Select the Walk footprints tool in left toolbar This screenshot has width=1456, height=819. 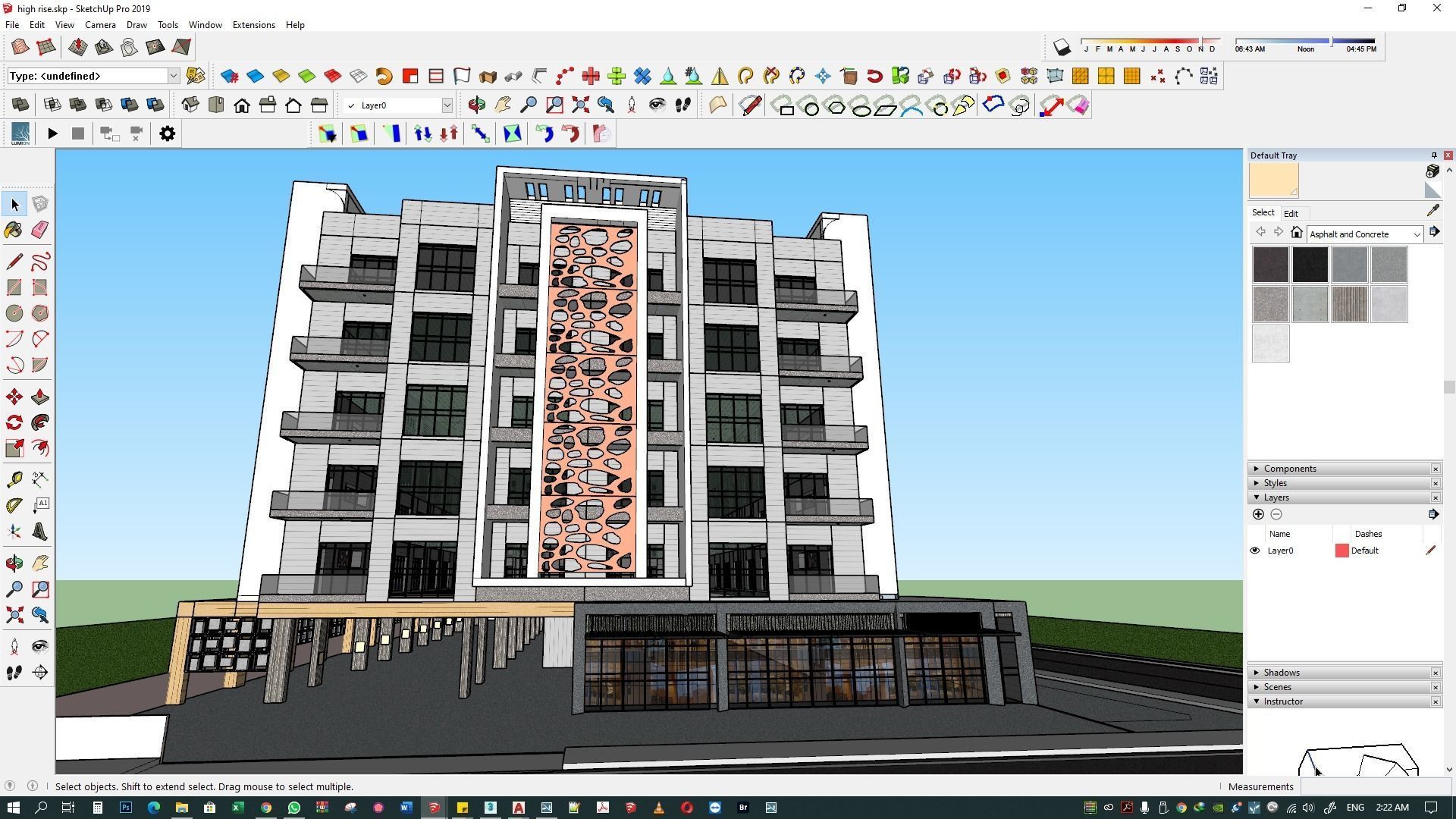pyautogui.click(x=14, y=673)
